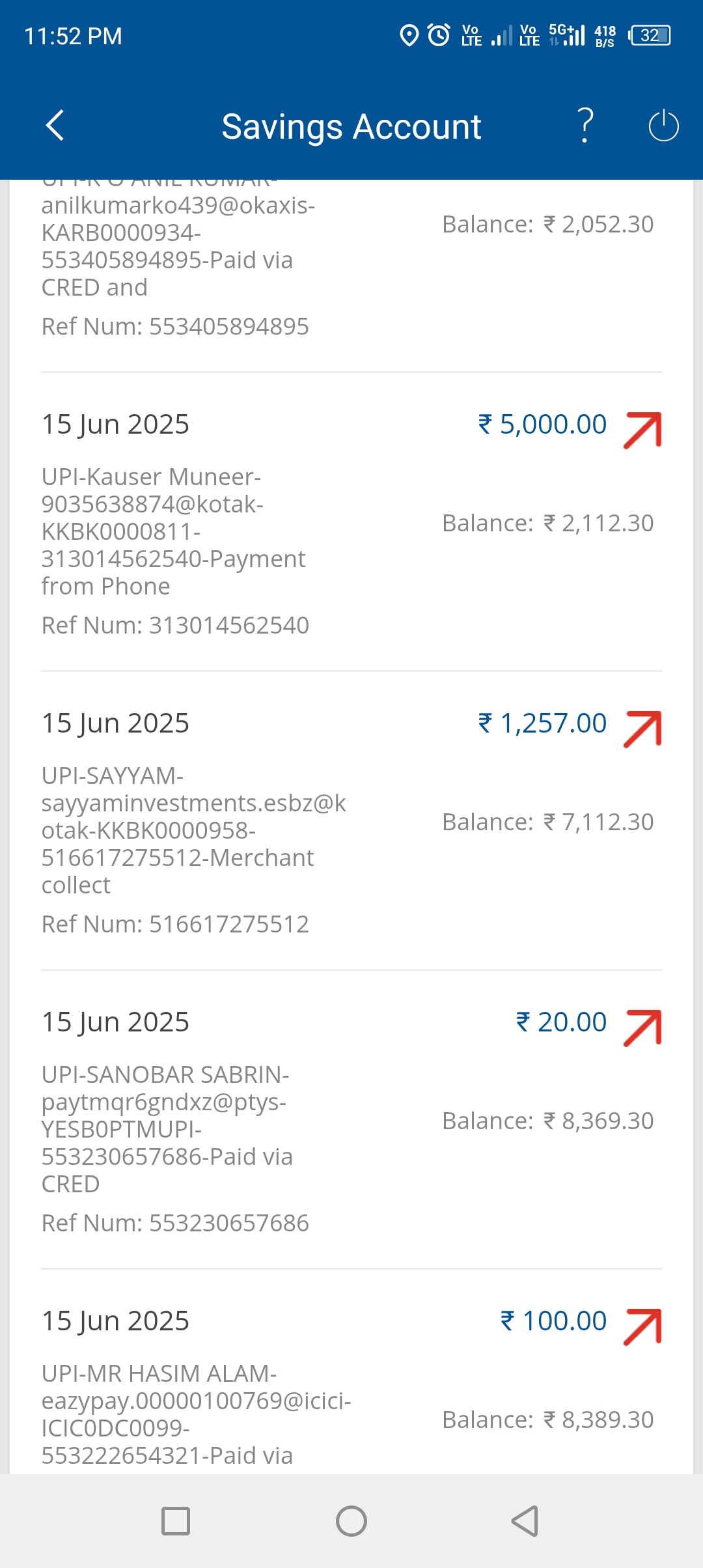Image resolution: width=703 pixels, height=1568 pixels.
Task: Tap the back arrow in header
Action: pyautogui.click(x=55, y=126)
